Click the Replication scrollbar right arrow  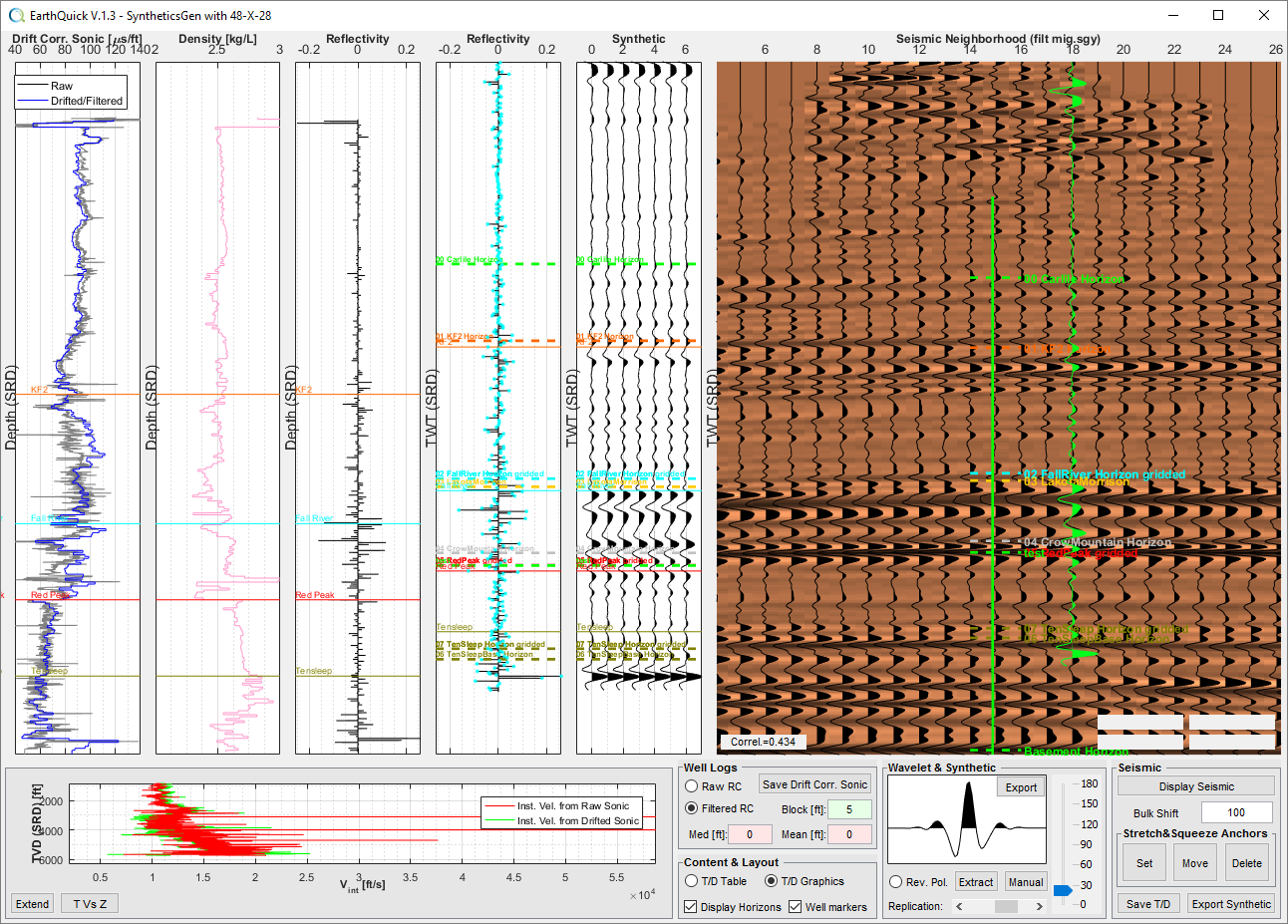click(1039, 906)
